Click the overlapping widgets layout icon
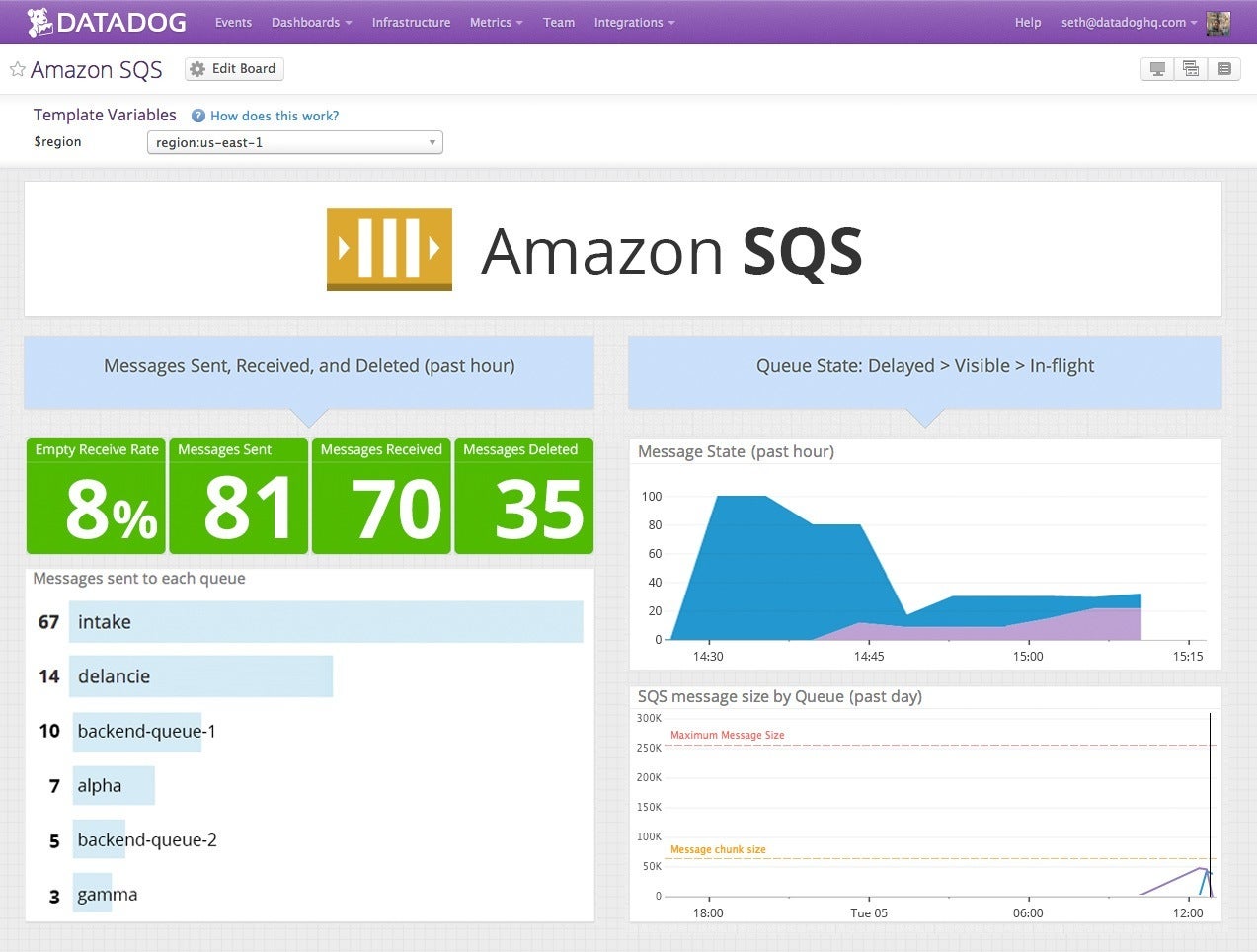Viewport: 1257px width, 952px height. [1190, 68]
